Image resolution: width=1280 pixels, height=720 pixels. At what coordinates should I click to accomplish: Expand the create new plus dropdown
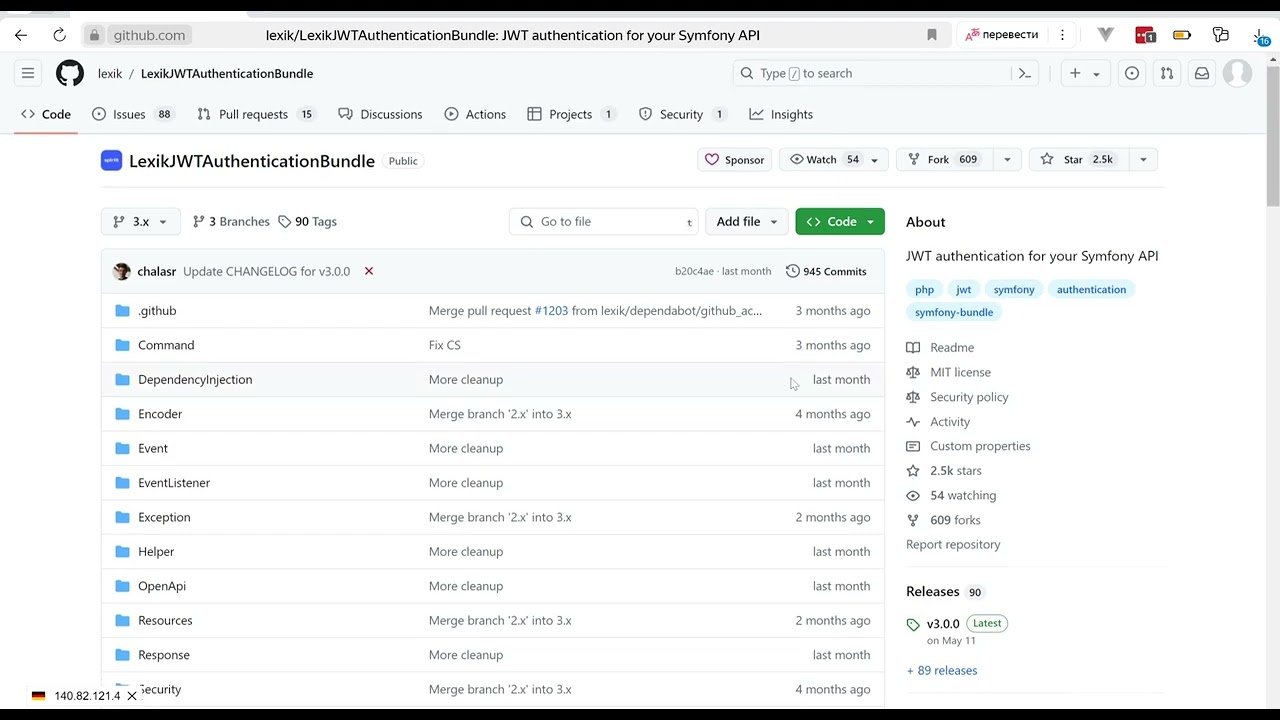tap(1085, 73)
